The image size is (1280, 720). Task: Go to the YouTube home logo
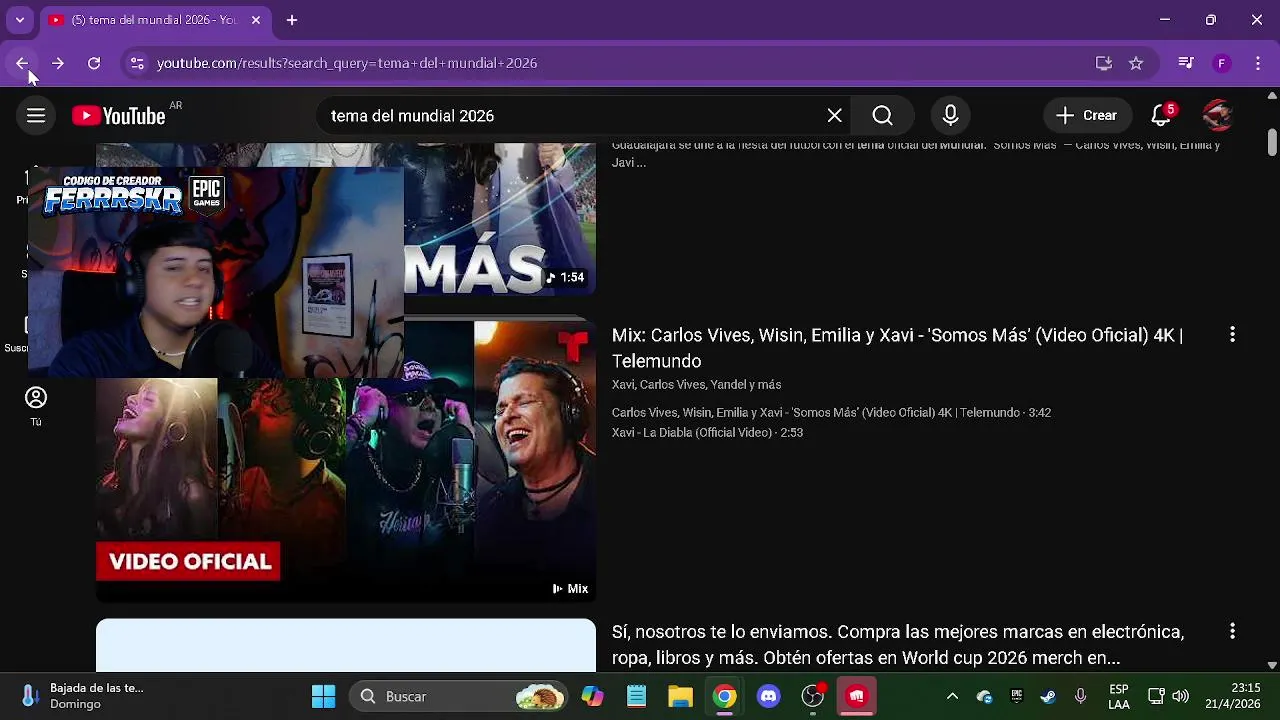(x=118, y=116)
